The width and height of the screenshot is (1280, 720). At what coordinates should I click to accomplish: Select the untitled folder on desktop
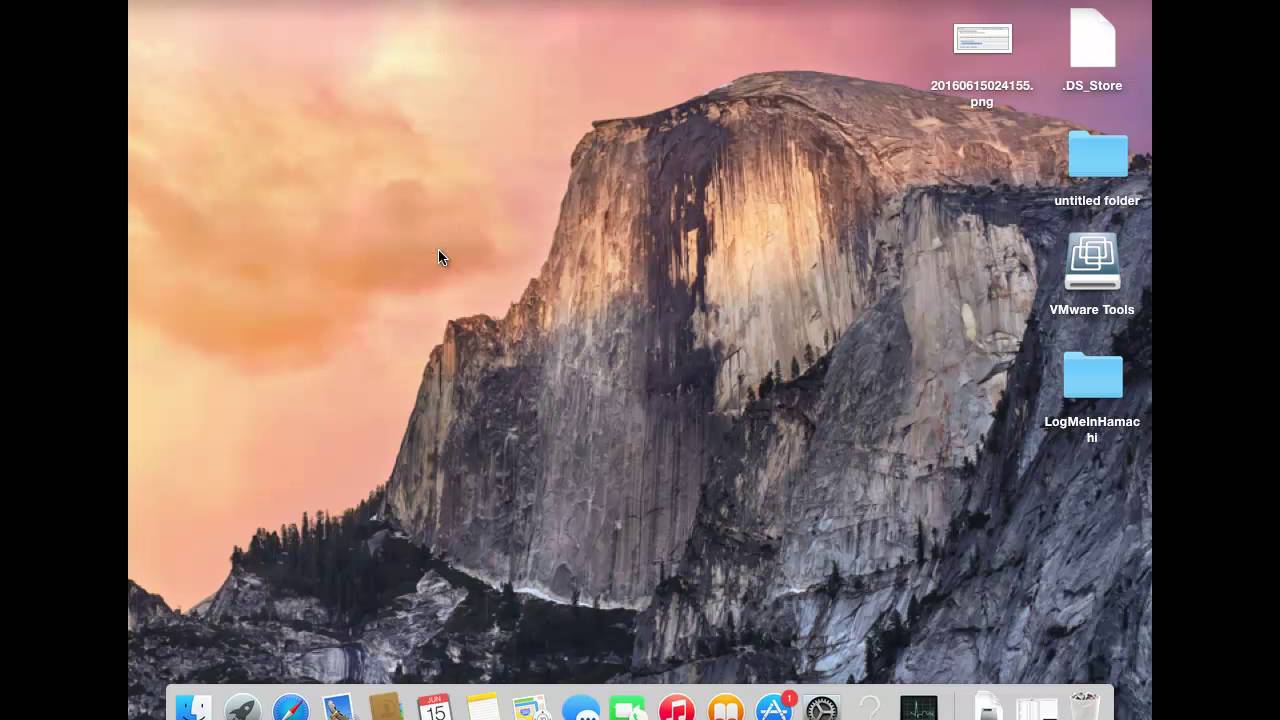tap(1097, 155)
